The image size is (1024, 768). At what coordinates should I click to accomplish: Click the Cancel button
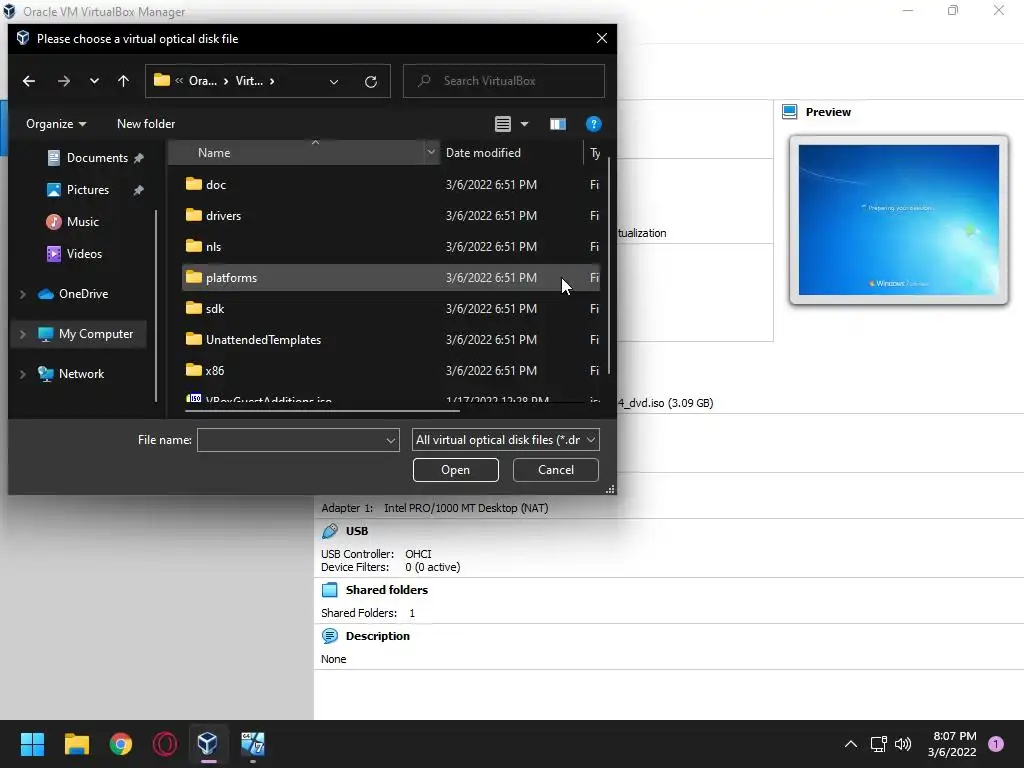coord(556,470)
